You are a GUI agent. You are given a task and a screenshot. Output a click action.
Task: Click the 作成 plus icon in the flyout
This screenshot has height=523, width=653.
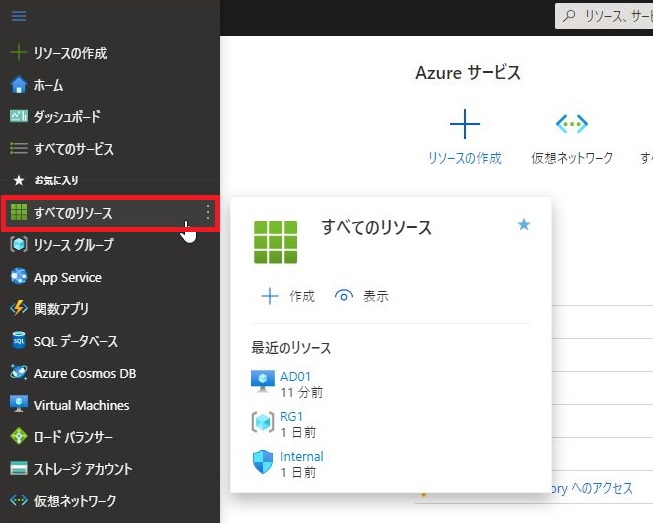[269, 296]
